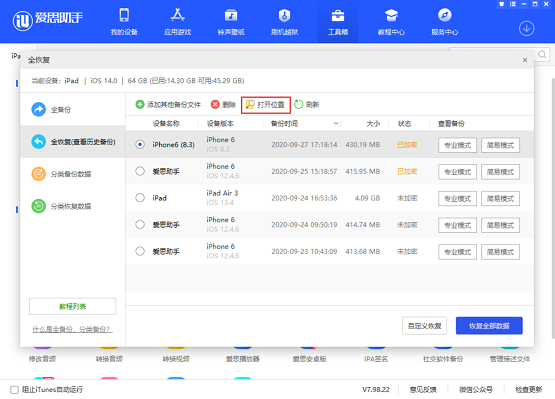Screen dimensions: 555x399
Task: Open 什么是全备份、分类备份 link
Action: 72,330
